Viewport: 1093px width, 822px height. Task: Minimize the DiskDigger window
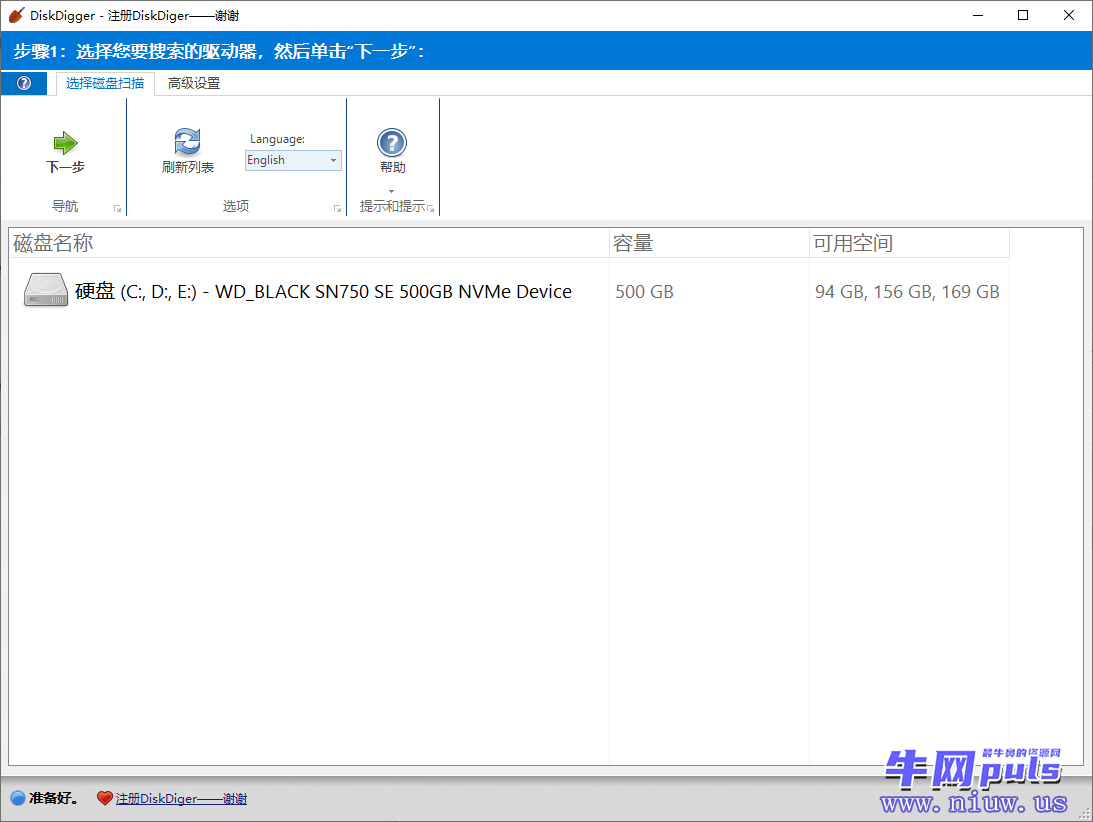[978, 15]
